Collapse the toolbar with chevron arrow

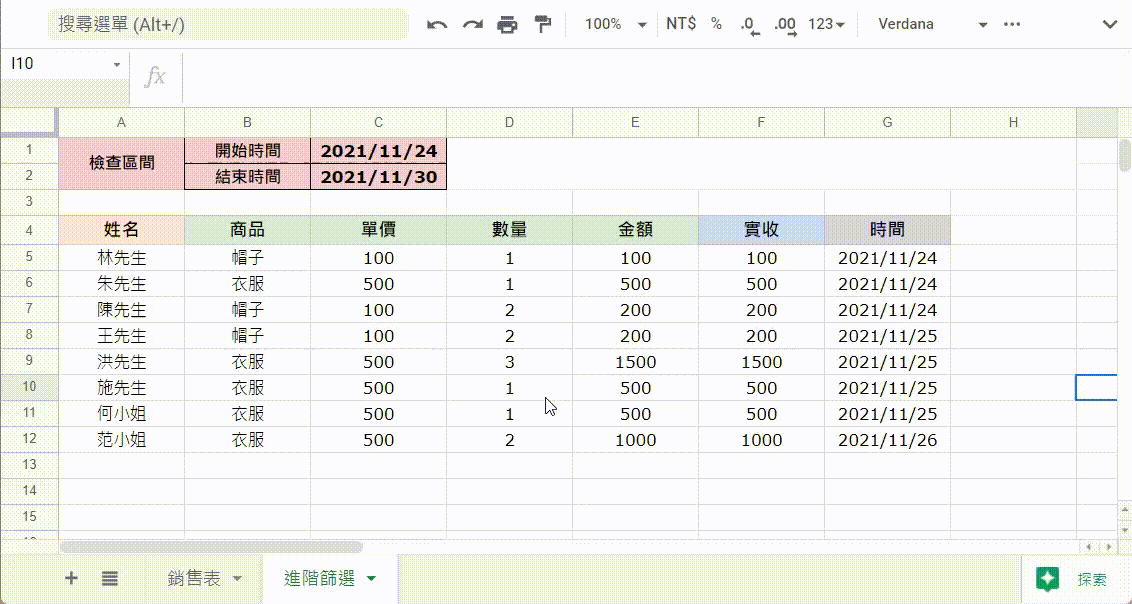pos(1108,24)
